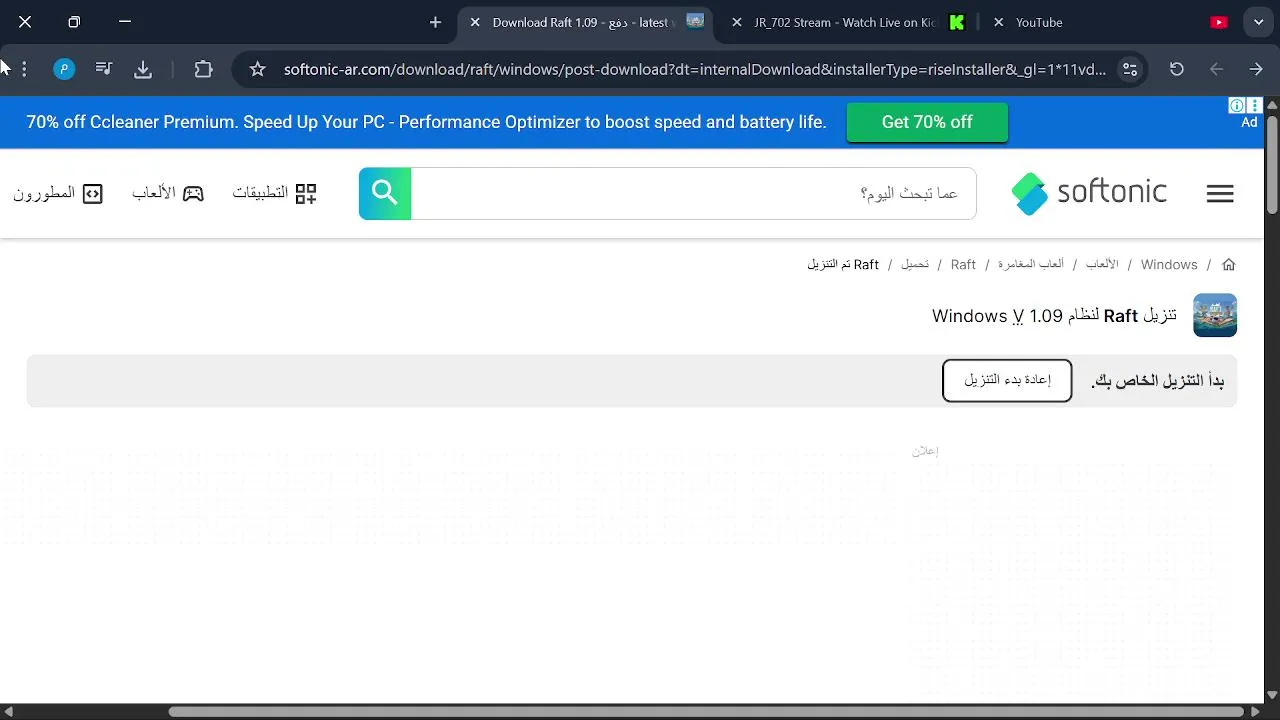Open the الألعاب games menu in header
1280x720 pixels.
[x=168, y=193]
